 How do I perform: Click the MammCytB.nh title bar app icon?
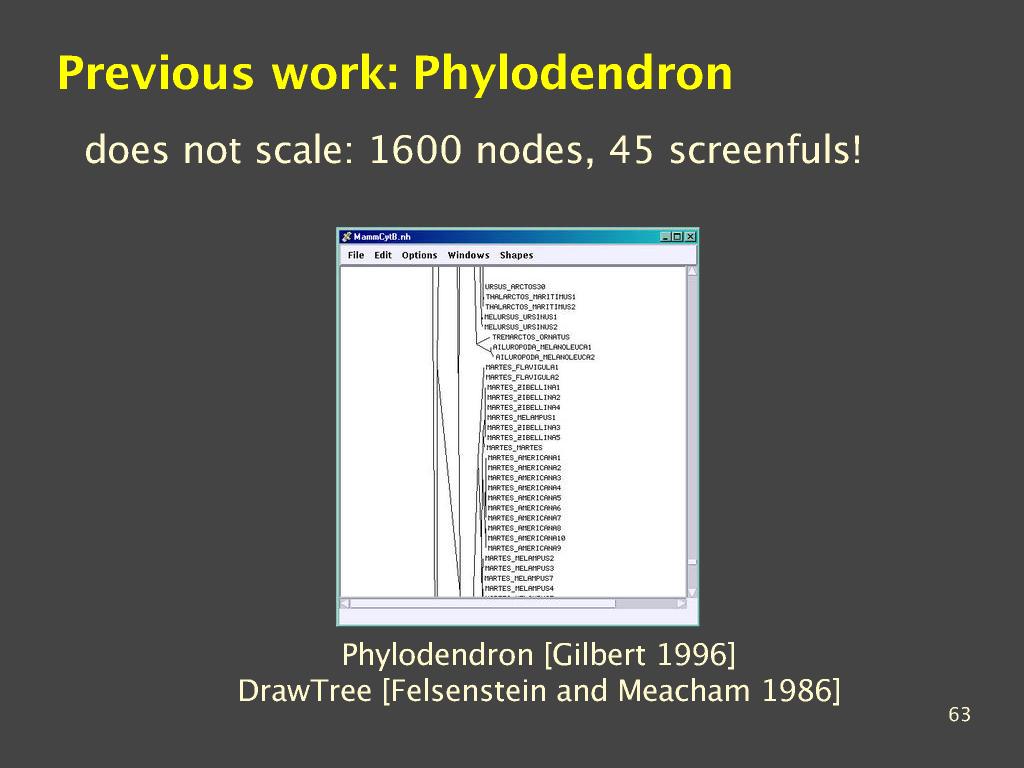[346, 237]
